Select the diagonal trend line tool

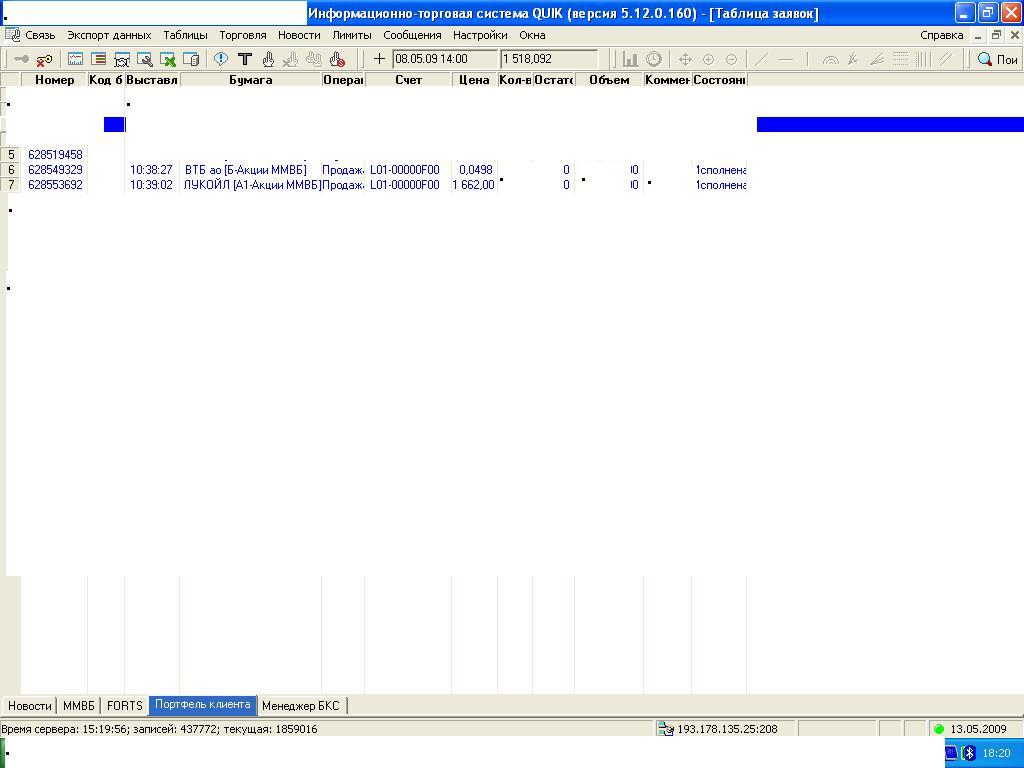point(761,59)
